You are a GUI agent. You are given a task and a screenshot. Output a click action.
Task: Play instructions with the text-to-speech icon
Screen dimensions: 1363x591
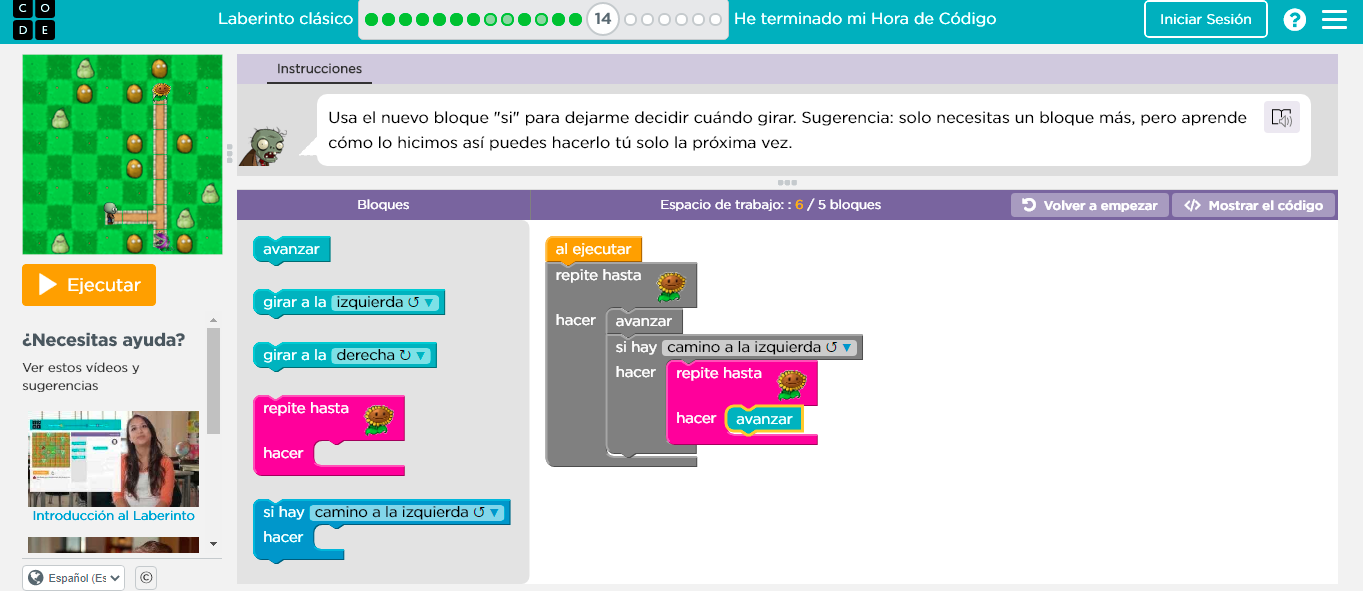[1281, 117]
